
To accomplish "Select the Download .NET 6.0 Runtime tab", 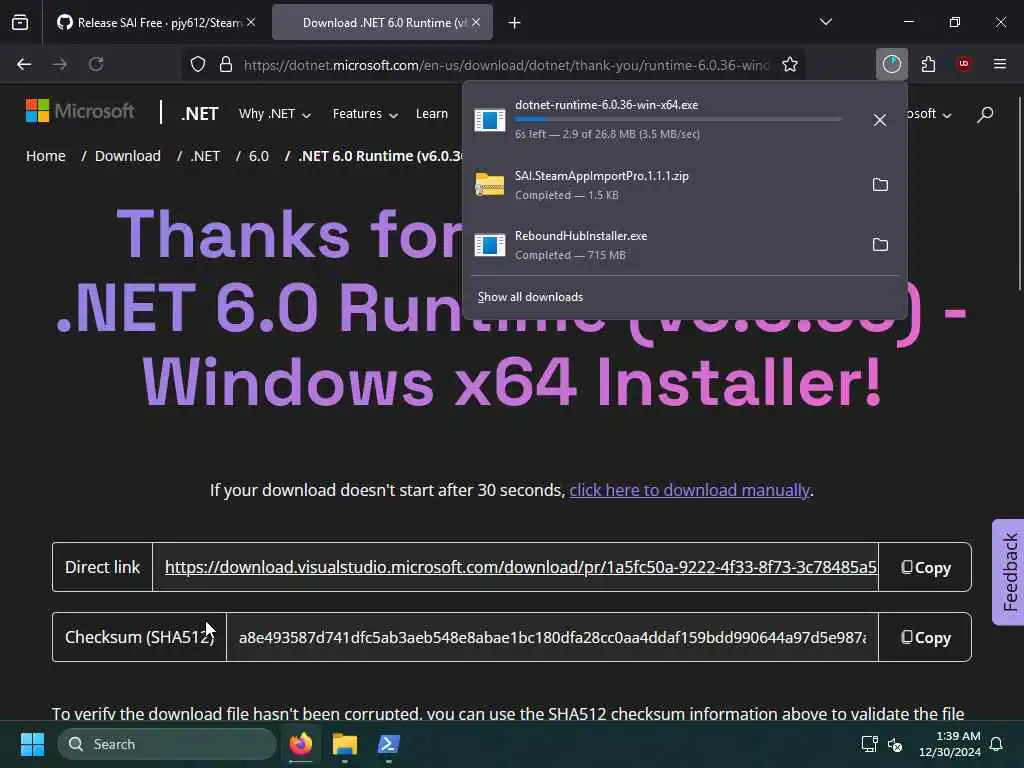I will [x=383, y=23].
